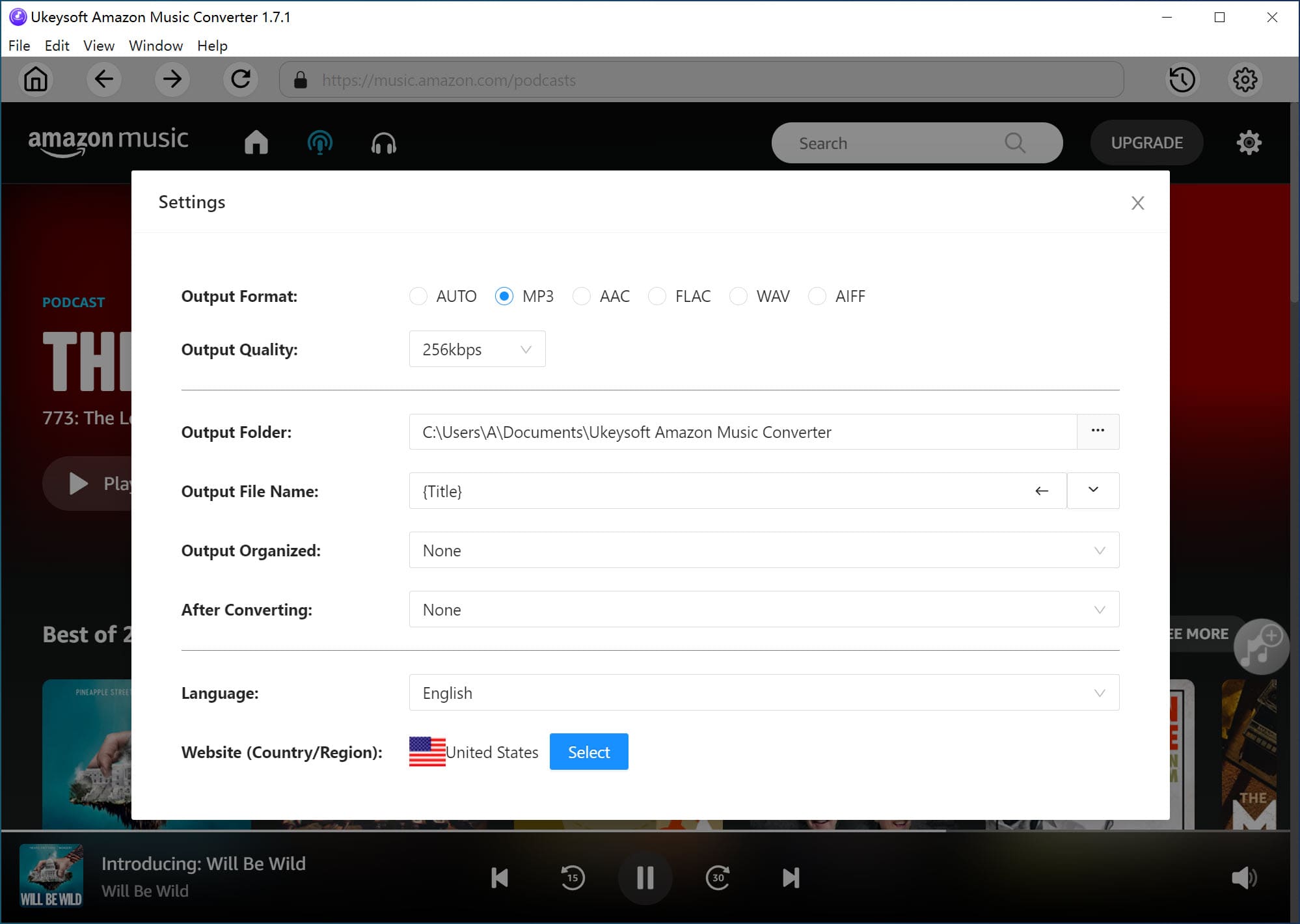Click the UPGRADE button
The image size is (1300, 924).
pos(1146,143)
